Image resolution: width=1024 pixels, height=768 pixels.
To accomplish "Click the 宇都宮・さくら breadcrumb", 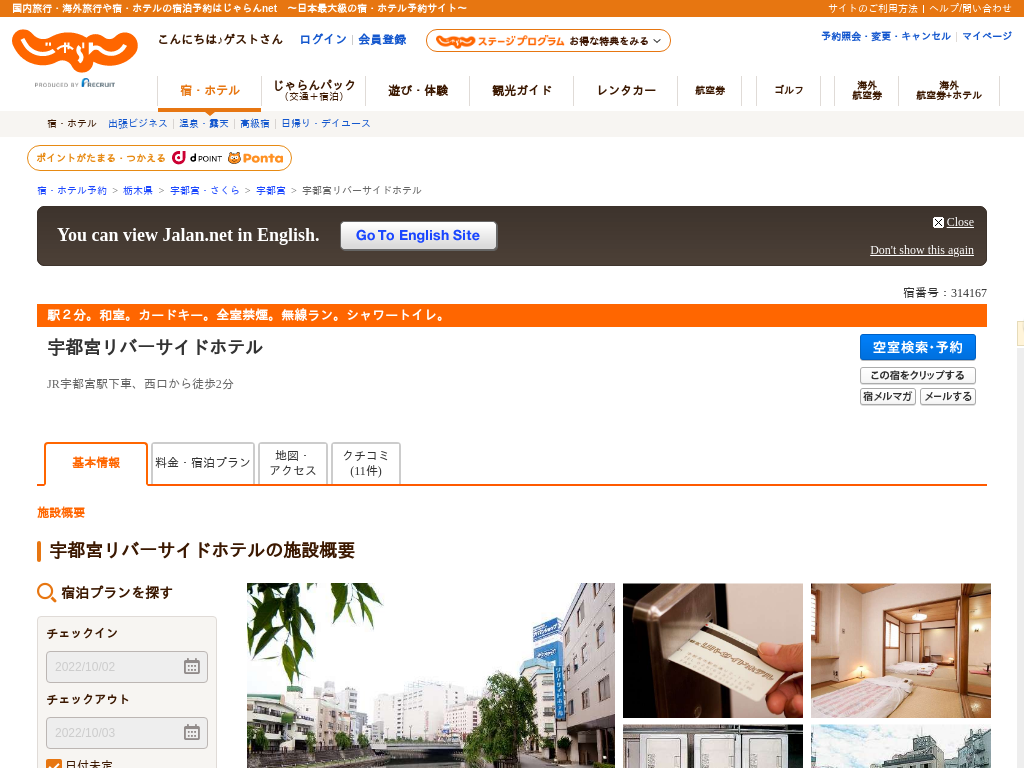I will coord(204,191).
